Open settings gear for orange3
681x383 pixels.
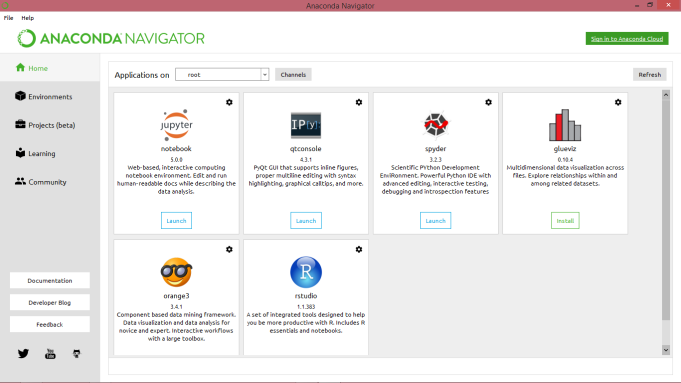pos(229,249)
